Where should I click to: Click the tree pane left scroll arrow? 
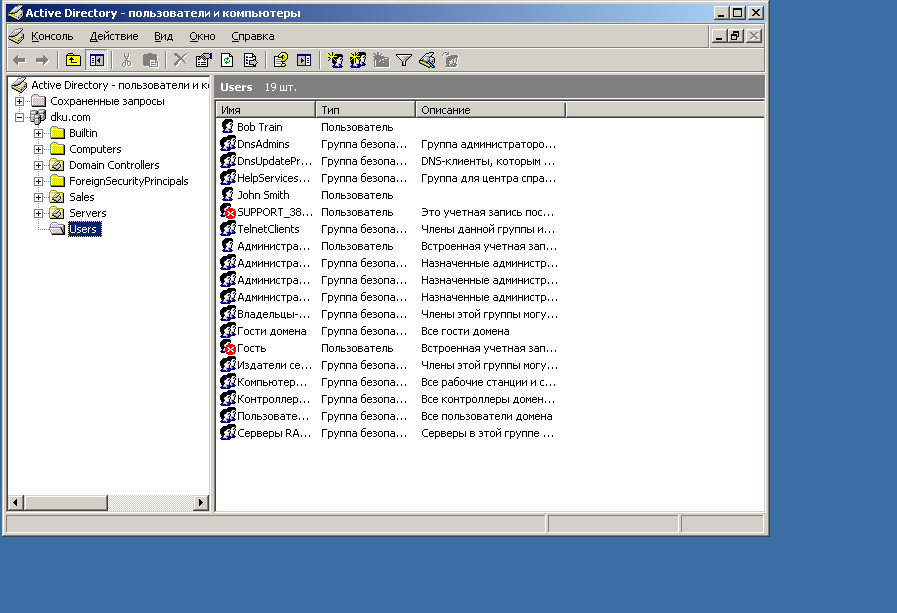click(15, 503)
